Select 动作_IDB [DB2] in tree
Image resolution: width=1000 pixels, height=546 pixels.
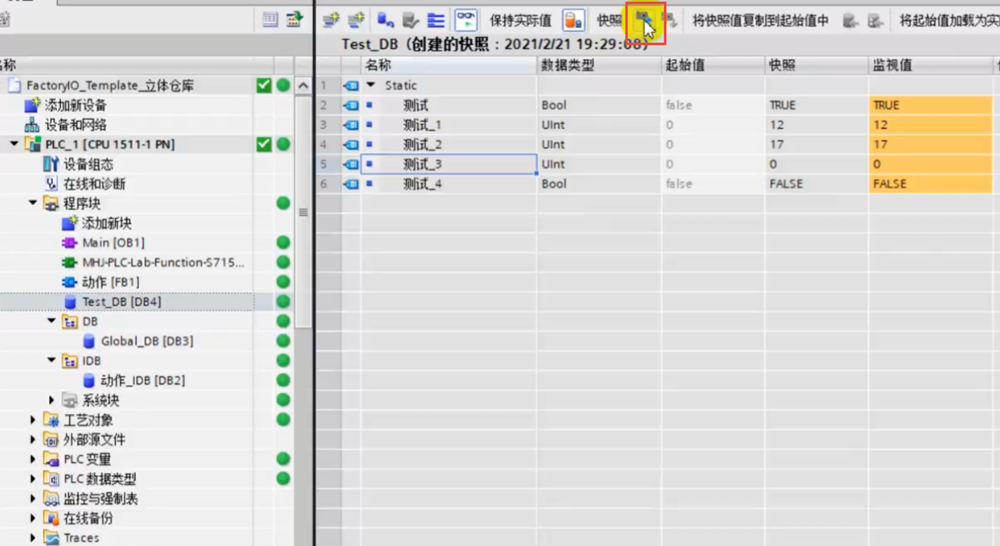click(x=142, y=381)
